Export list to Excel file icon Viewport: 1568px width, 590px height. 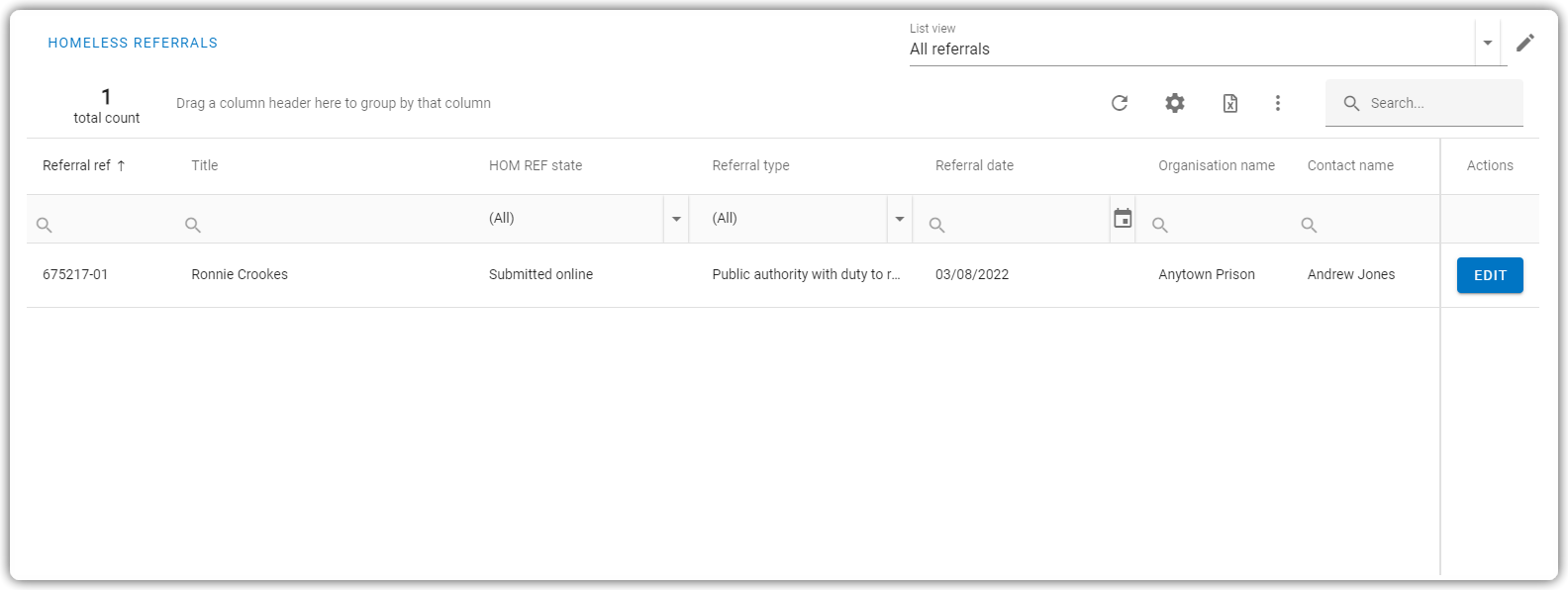pyautogui.click(x=1230, y=103)
